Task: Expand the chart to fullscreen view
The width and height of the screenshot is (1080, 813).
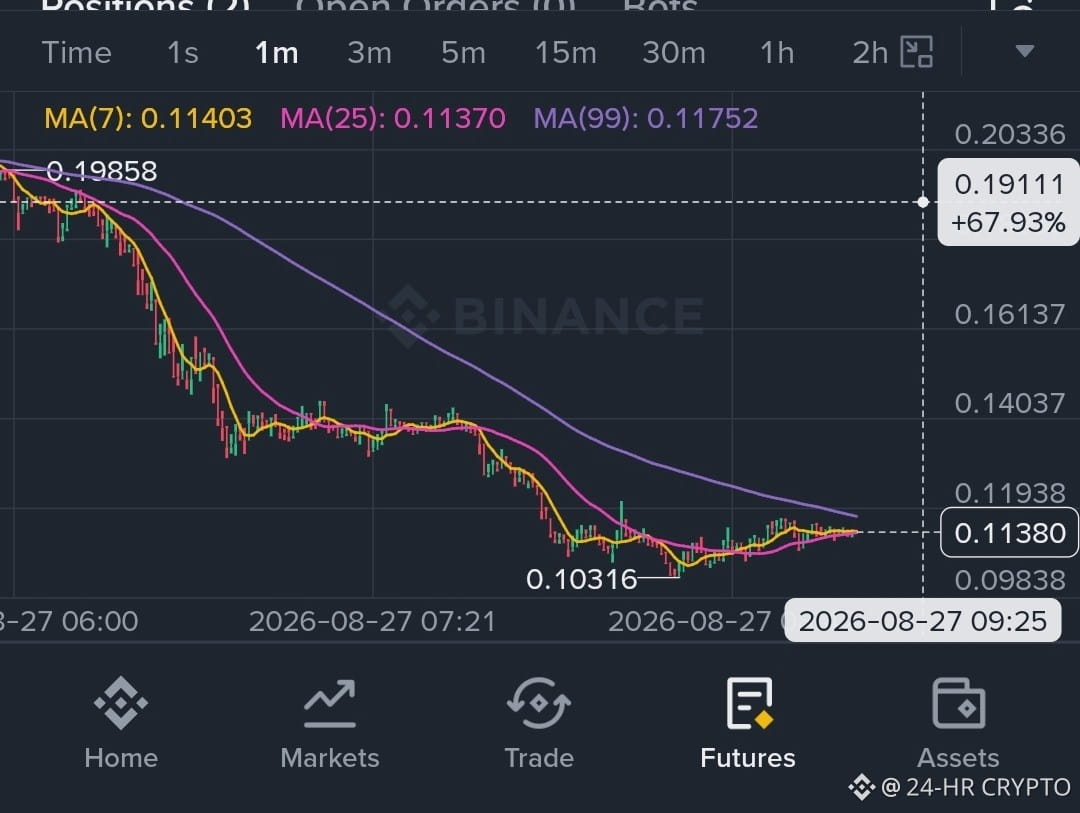Action: 917,52
